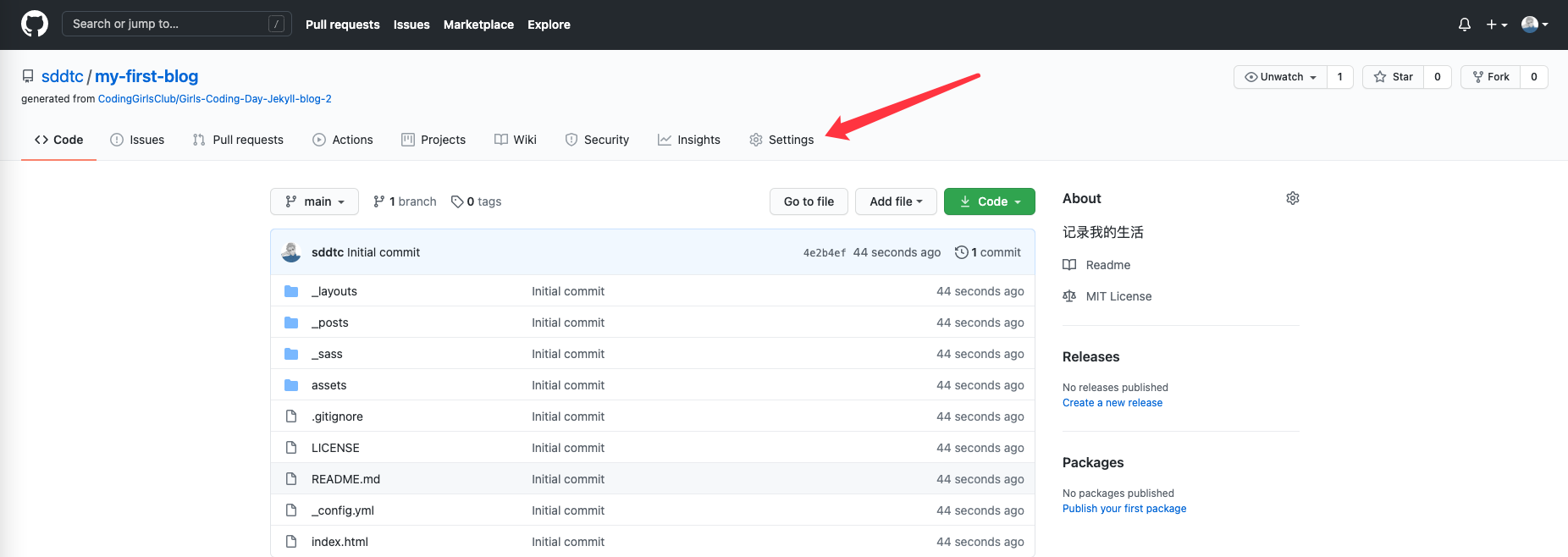Screen dimensions: 1568x557
Task: Switch to the Actions tab
Action: tap(343, 140)
